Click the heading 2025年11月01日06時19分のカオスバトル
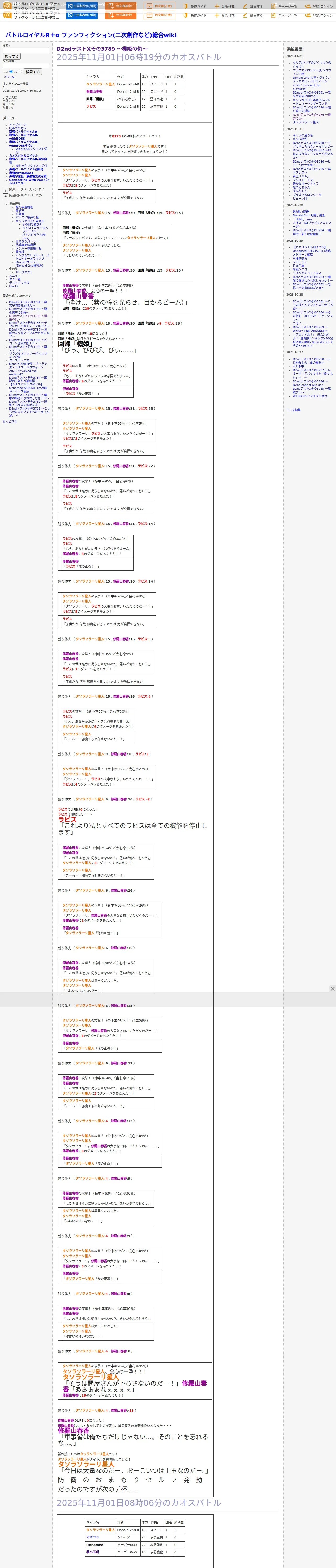This screenshot has width=336, height=1568. tap(139, 57)
